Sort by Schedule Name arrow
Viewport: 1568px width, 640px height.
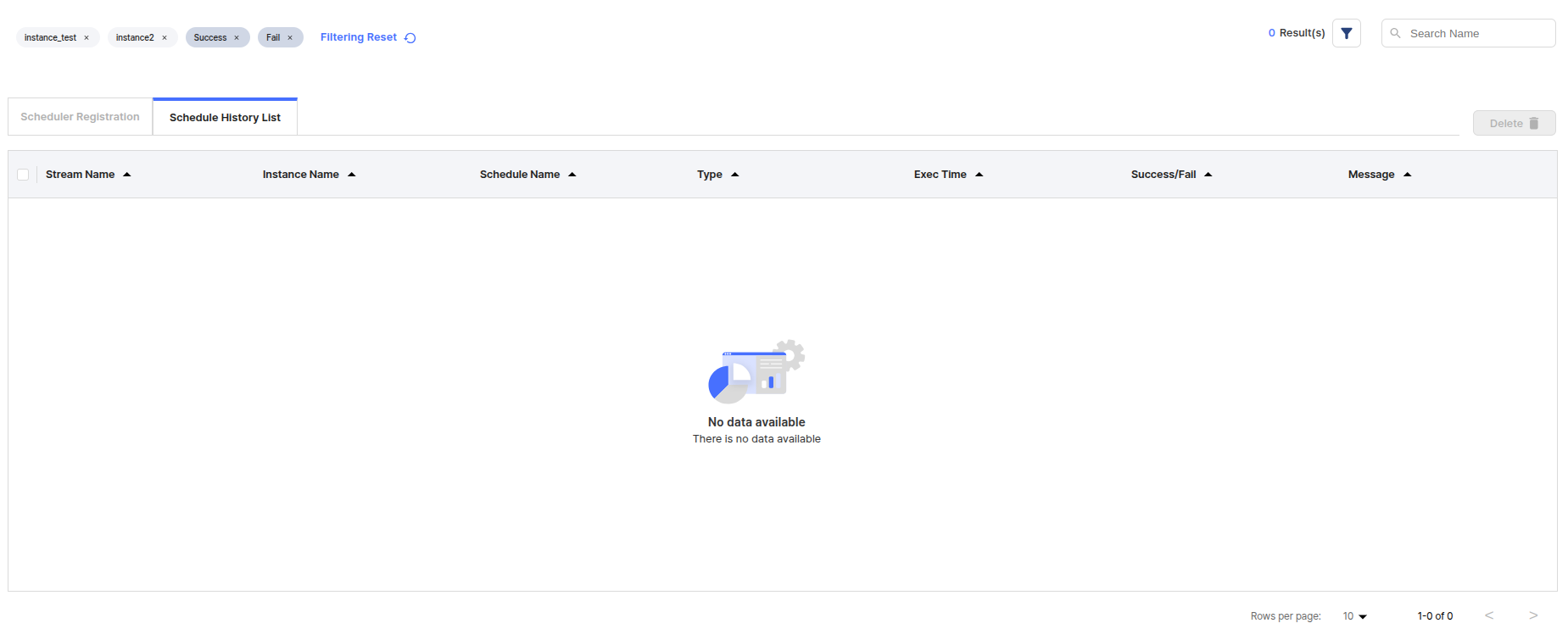tap(572, 175)
